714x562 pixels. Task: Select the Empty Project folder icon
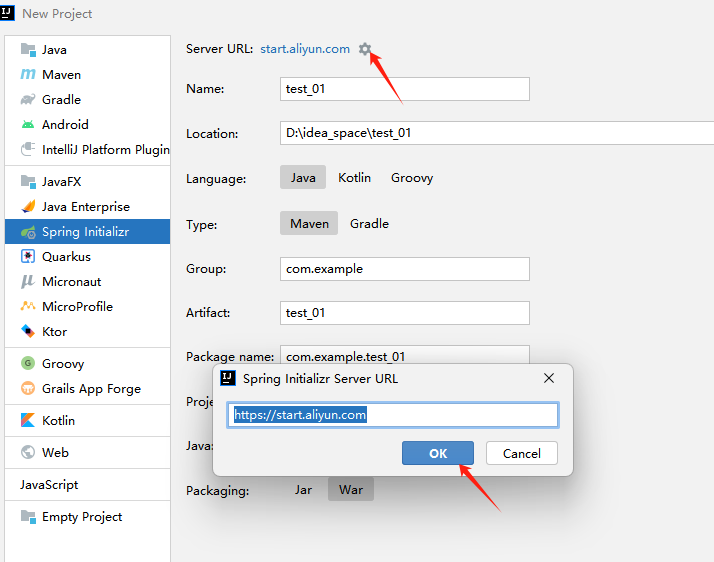[28, 516]
